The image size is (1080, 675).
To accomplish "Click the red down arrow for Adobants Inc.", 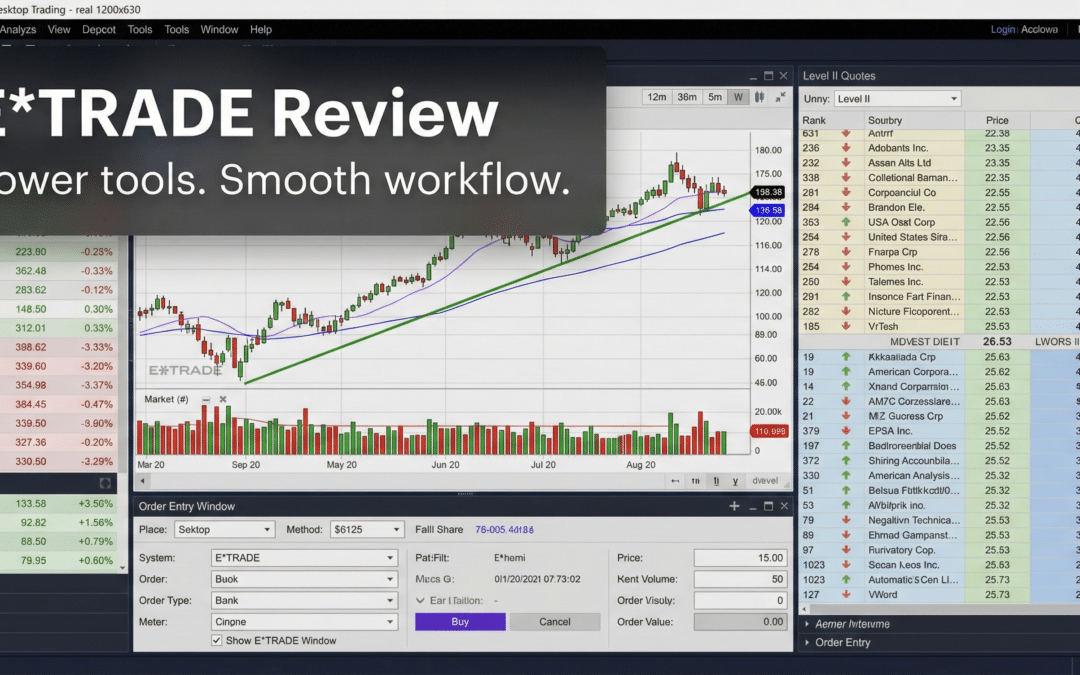I will click(x=846, y=148).
